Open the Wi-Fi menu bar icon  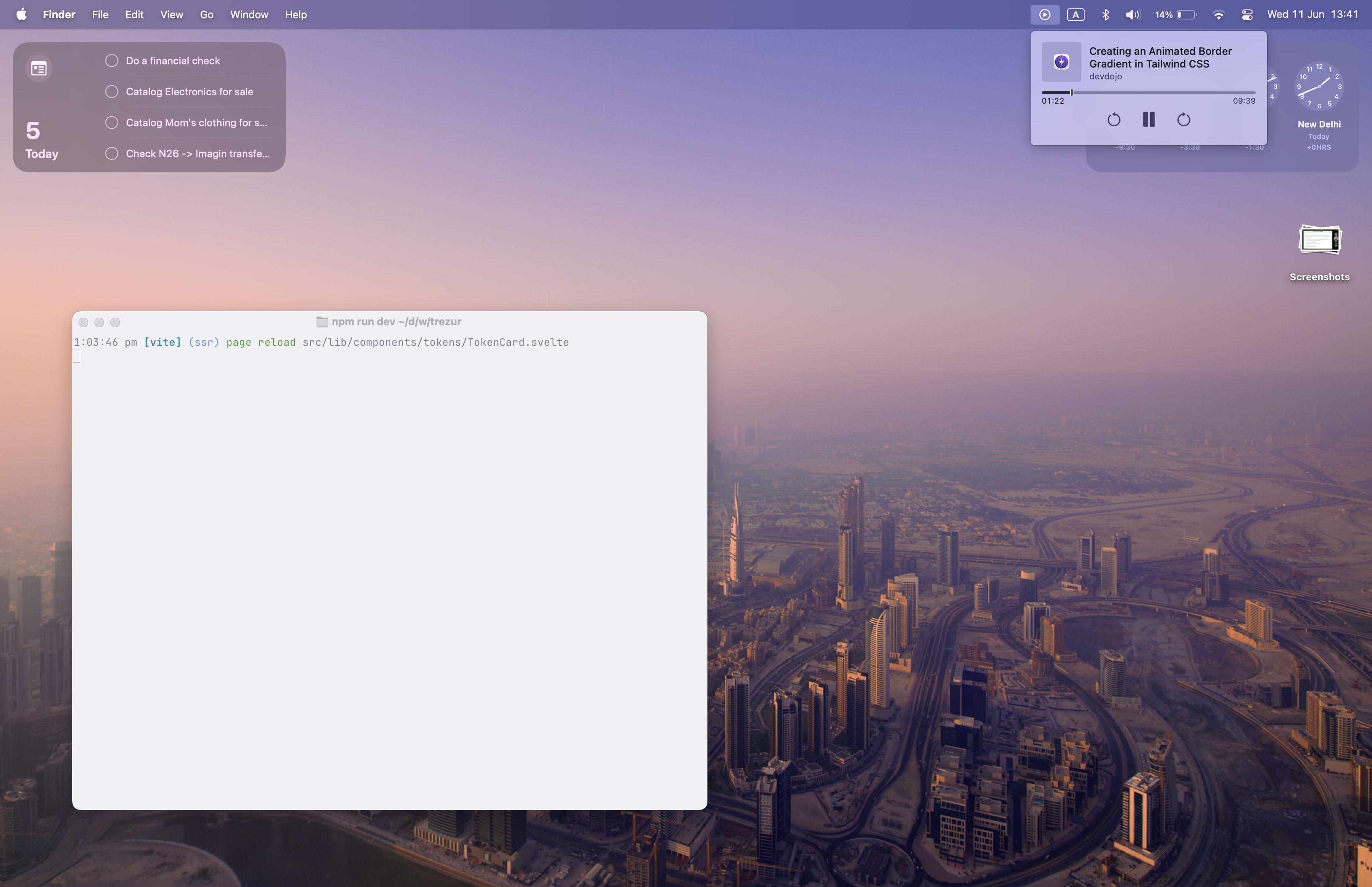1218,14
